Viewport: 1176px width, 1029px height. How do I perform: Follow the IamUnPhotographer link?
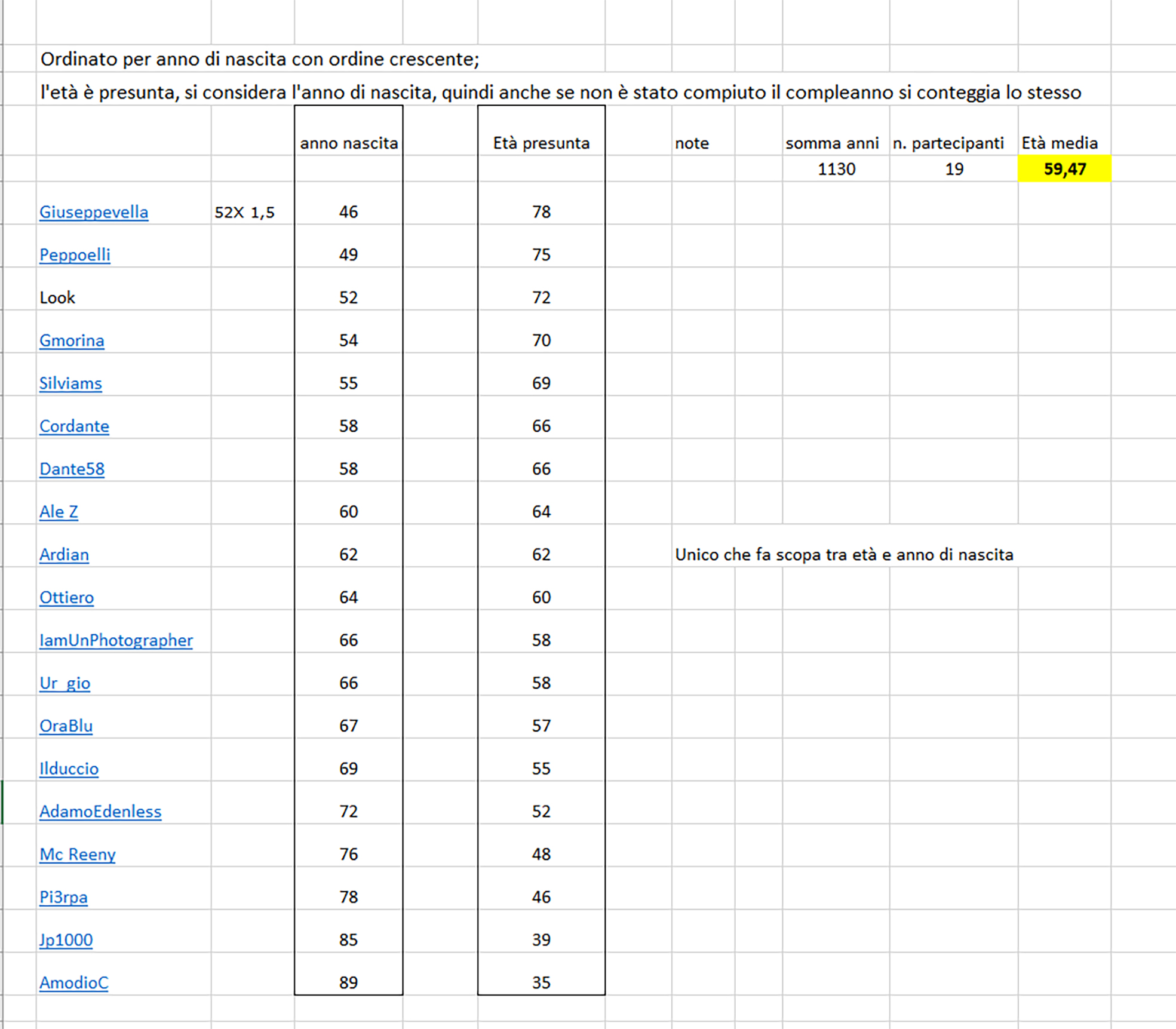click(116, 640)
